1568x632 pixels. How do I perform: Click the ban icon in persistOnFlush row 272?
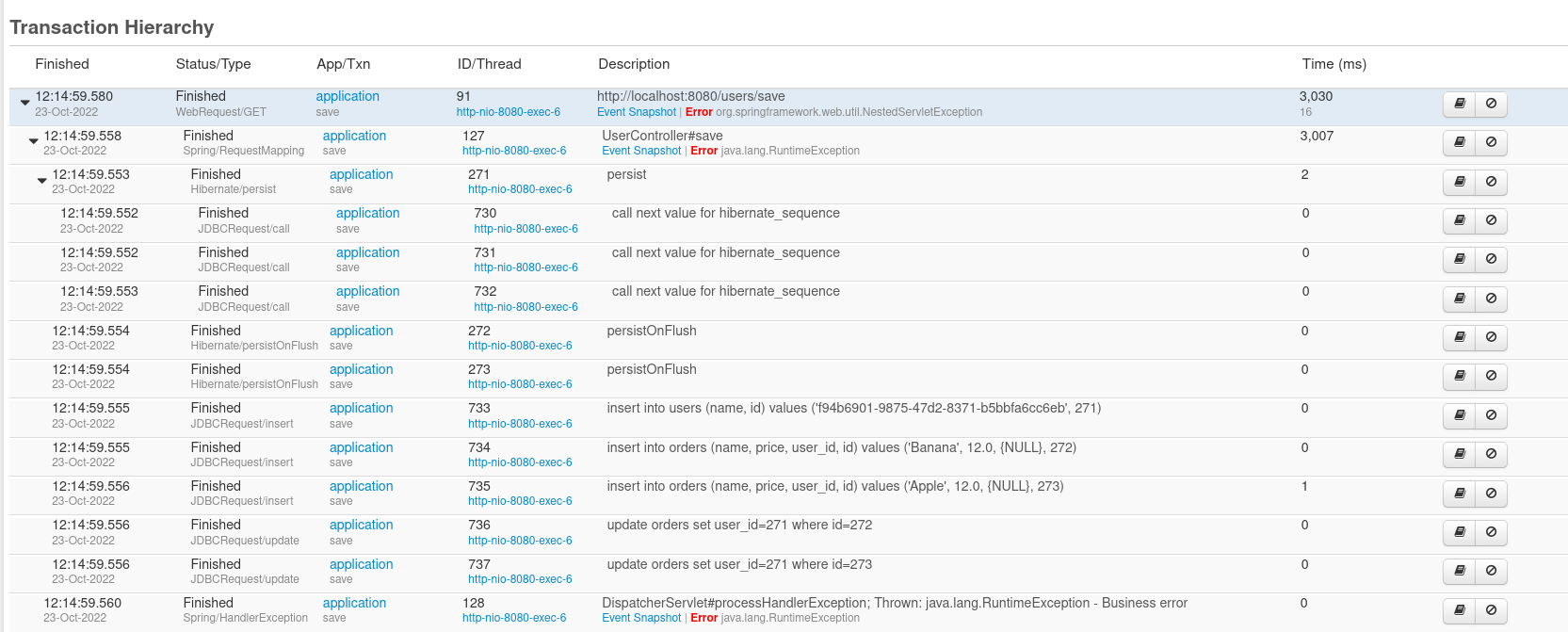(1492, 337)
